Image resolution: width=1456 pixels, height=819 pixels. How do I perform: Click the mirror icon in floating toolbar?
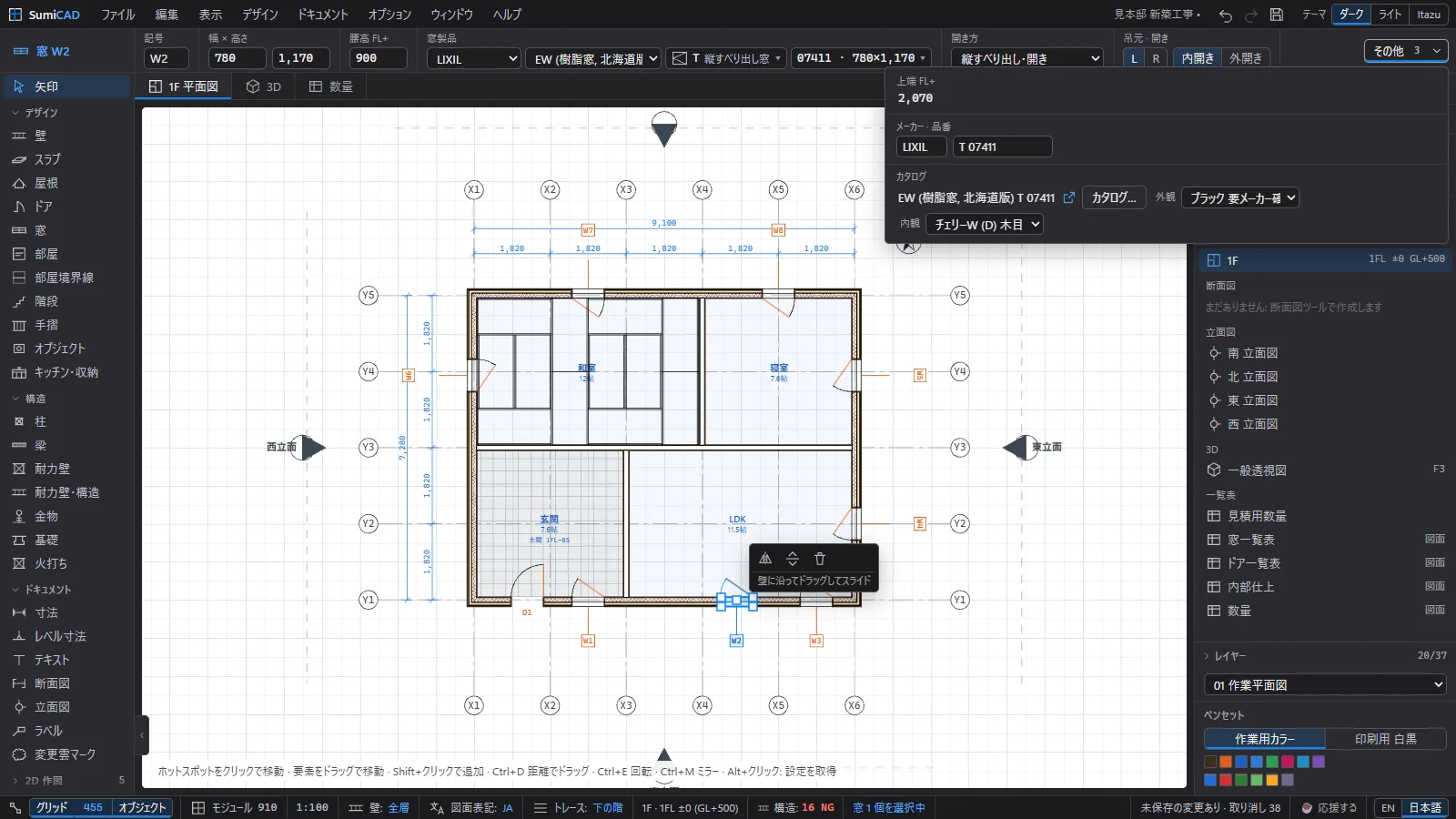(x=765, y=559)
